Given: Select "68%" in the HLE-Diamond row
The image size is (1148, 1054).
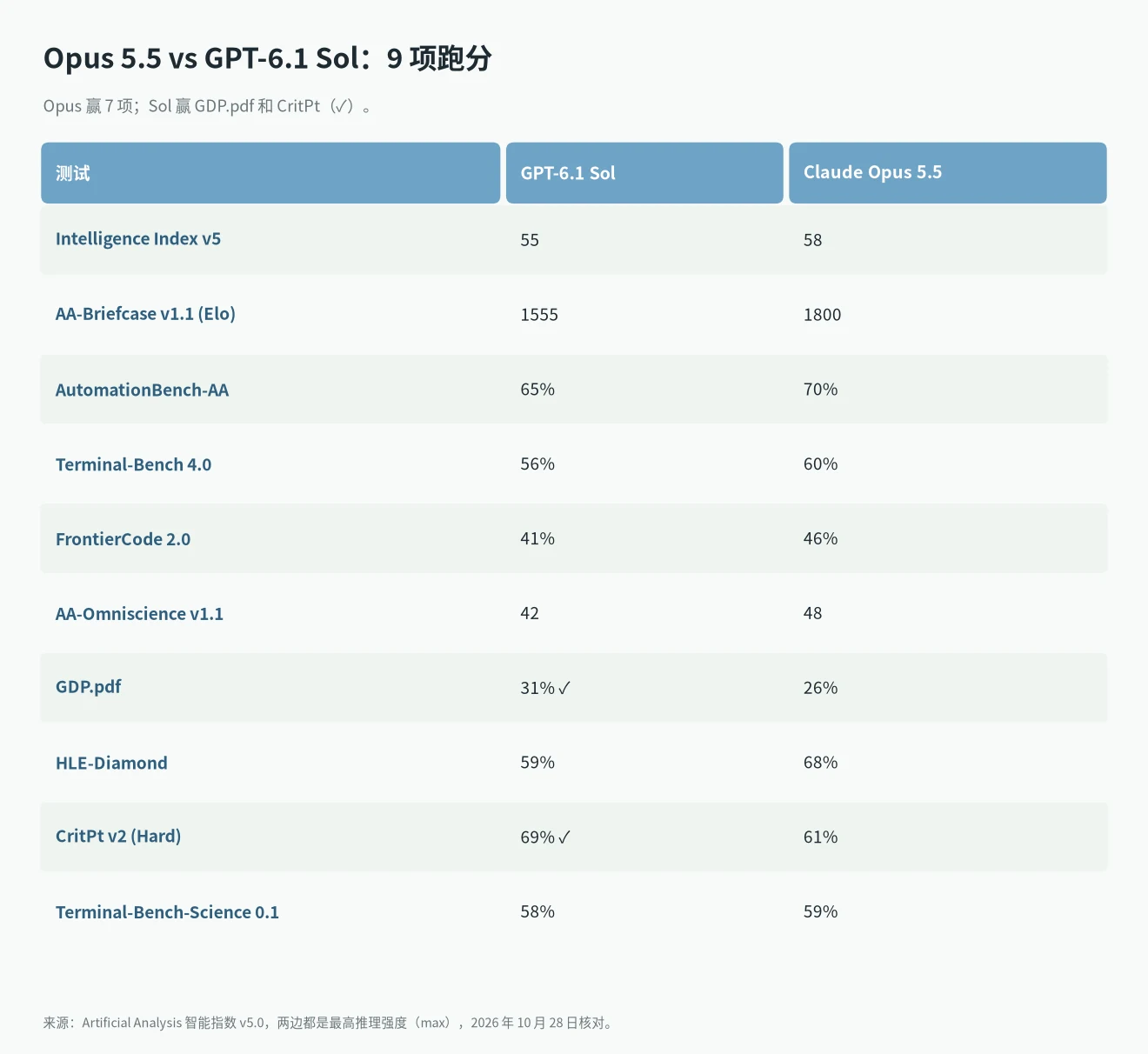Looking at the screenshot, I should point(820,763).
